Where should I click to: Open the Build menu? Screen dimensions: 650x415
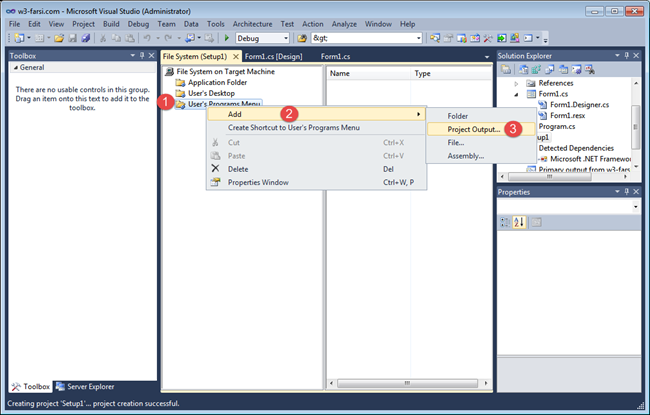click(x=111, y=24)
